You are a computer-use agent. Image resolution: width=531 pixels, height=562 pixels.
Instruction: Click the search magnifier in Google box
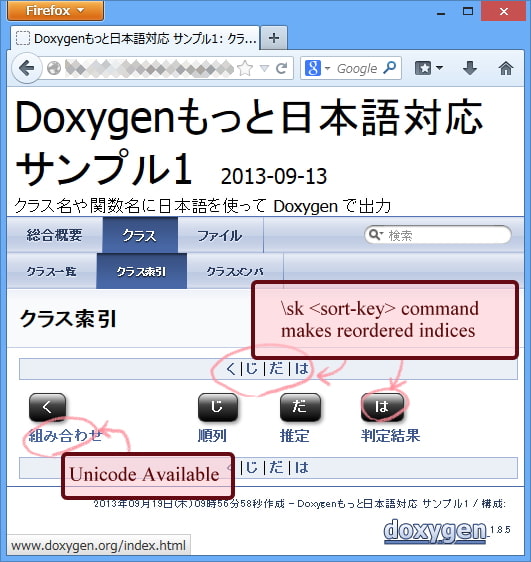point(389,68)
